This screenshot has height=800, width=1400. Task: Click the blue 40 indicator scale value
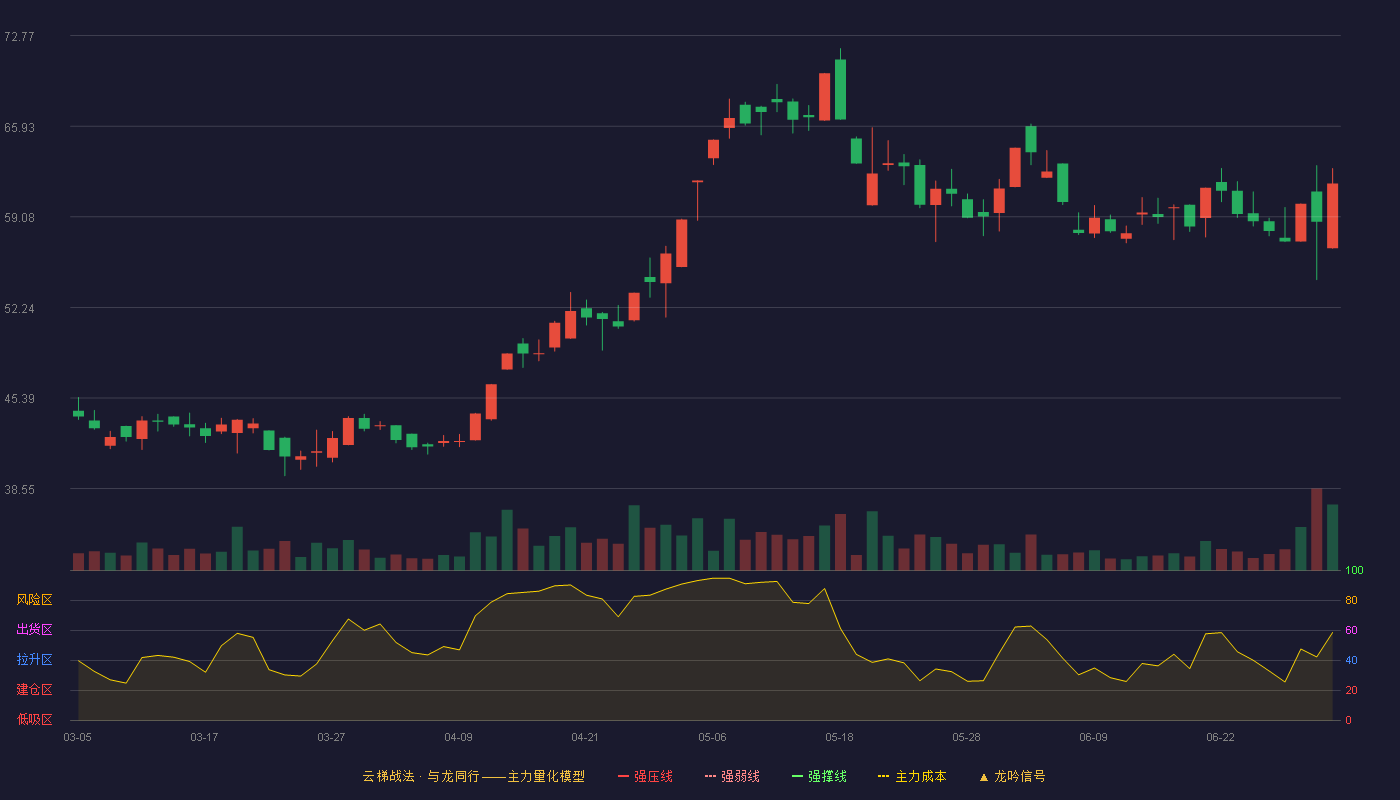click(1351, 660)
